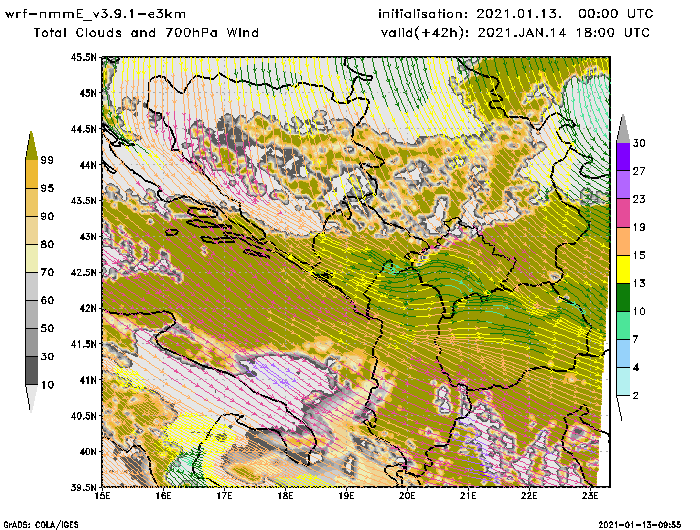Click the 21E longitude label
Viewport: 700px width, 530px height.
[x=468, y=496]
